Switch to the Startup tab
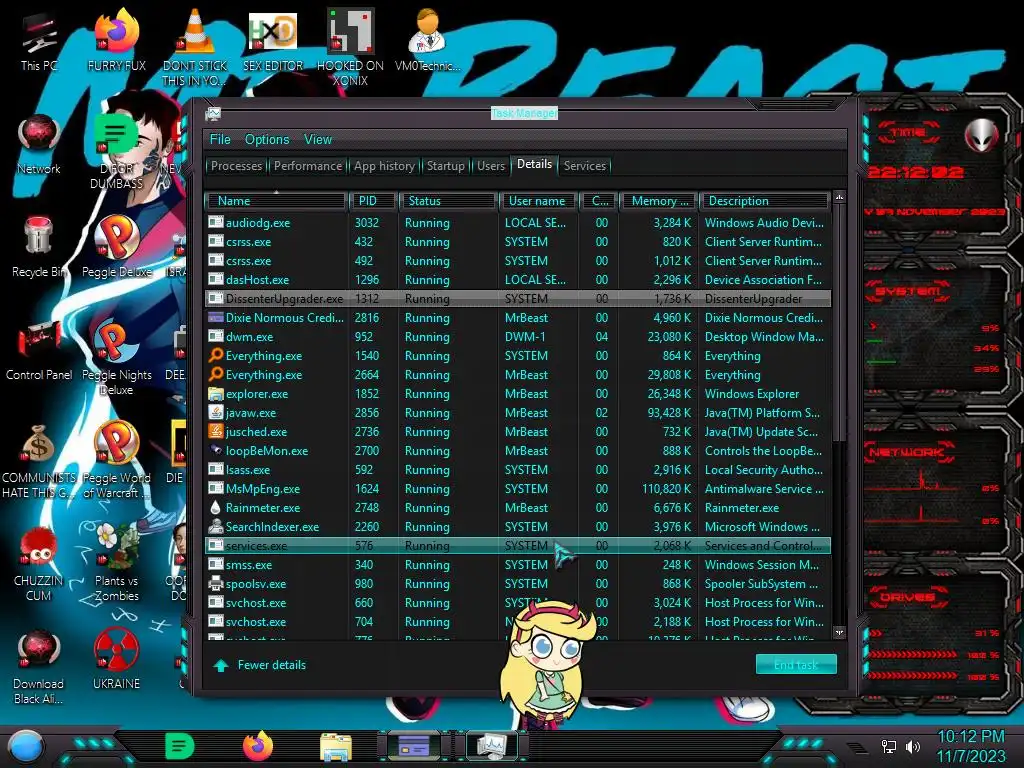The image size is (1024, 768). click(445, 166)
